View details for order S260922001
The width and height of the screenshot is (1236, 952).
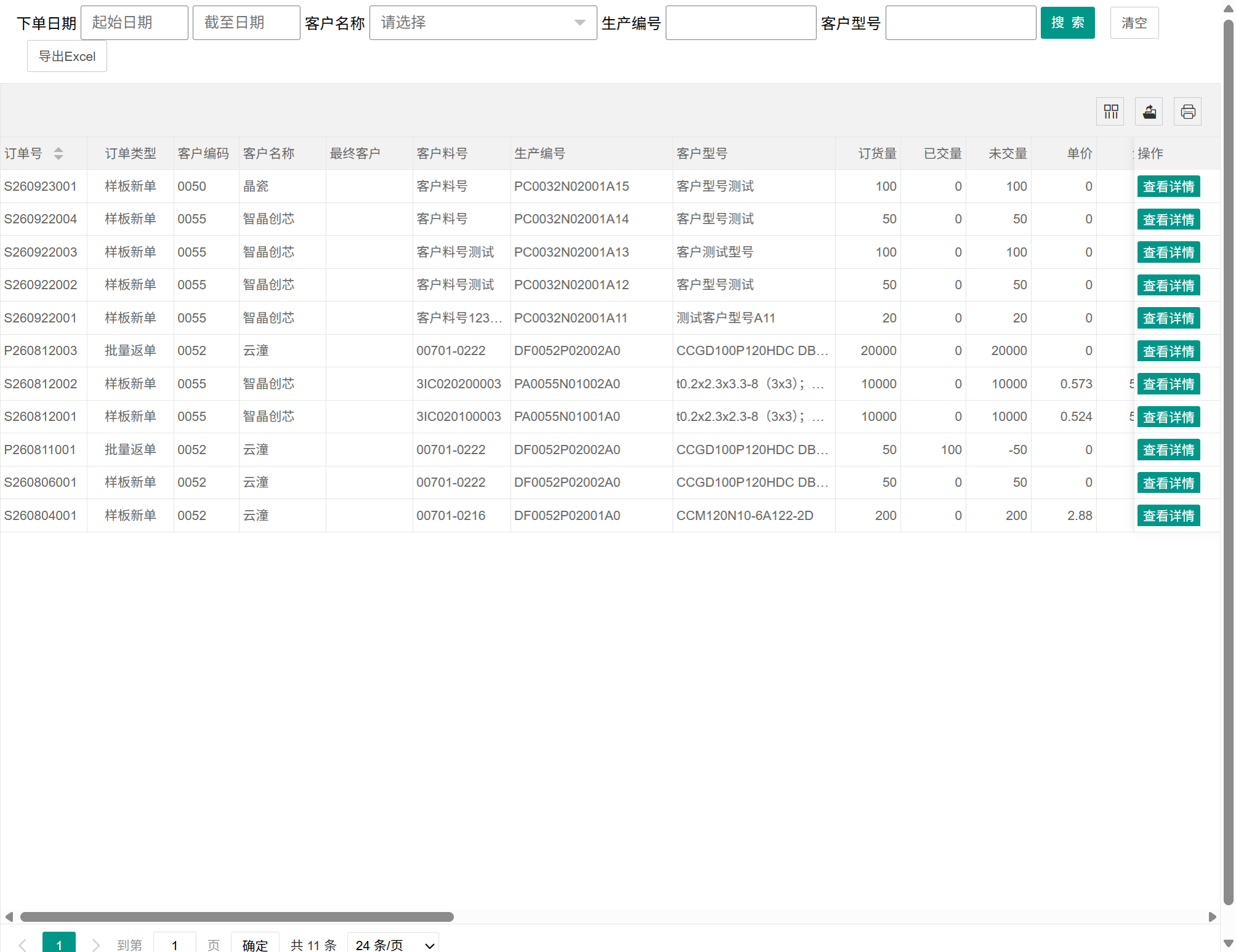[x=1168, y=318]
